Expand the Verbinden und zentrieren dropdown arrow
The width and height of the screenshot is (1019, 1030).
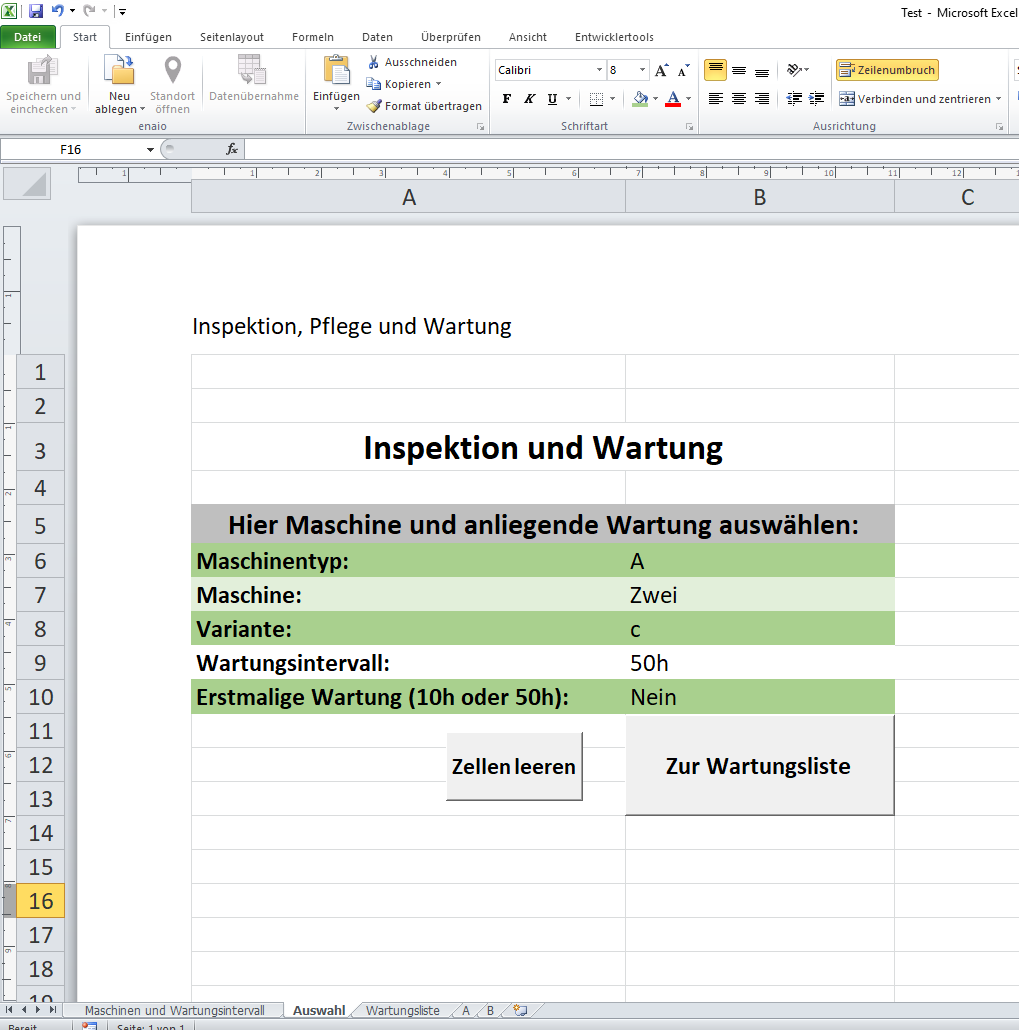[x=998, y=99]
